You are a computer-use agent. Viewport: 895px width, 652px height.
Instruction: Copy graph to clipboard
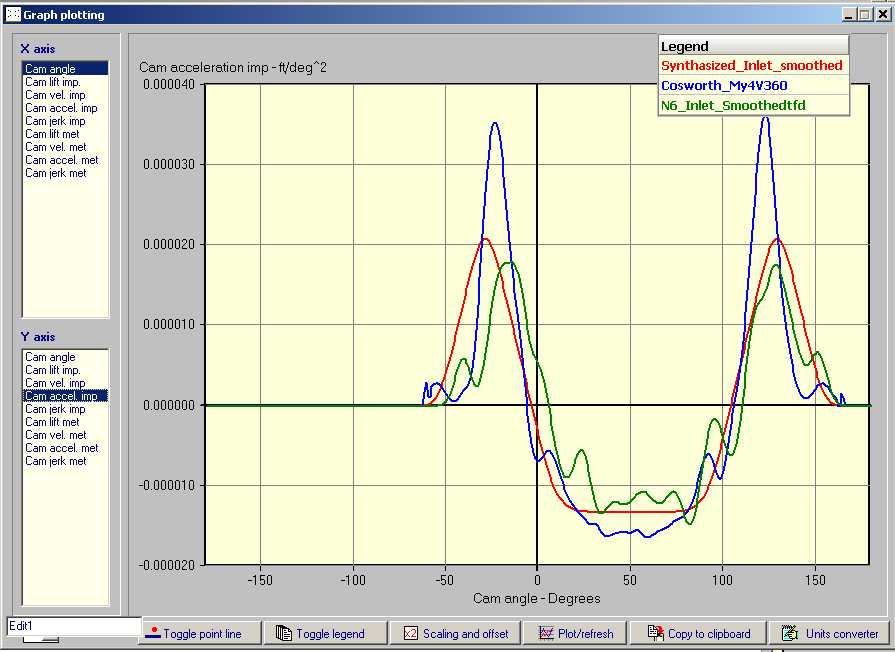(x=697, y=633)
